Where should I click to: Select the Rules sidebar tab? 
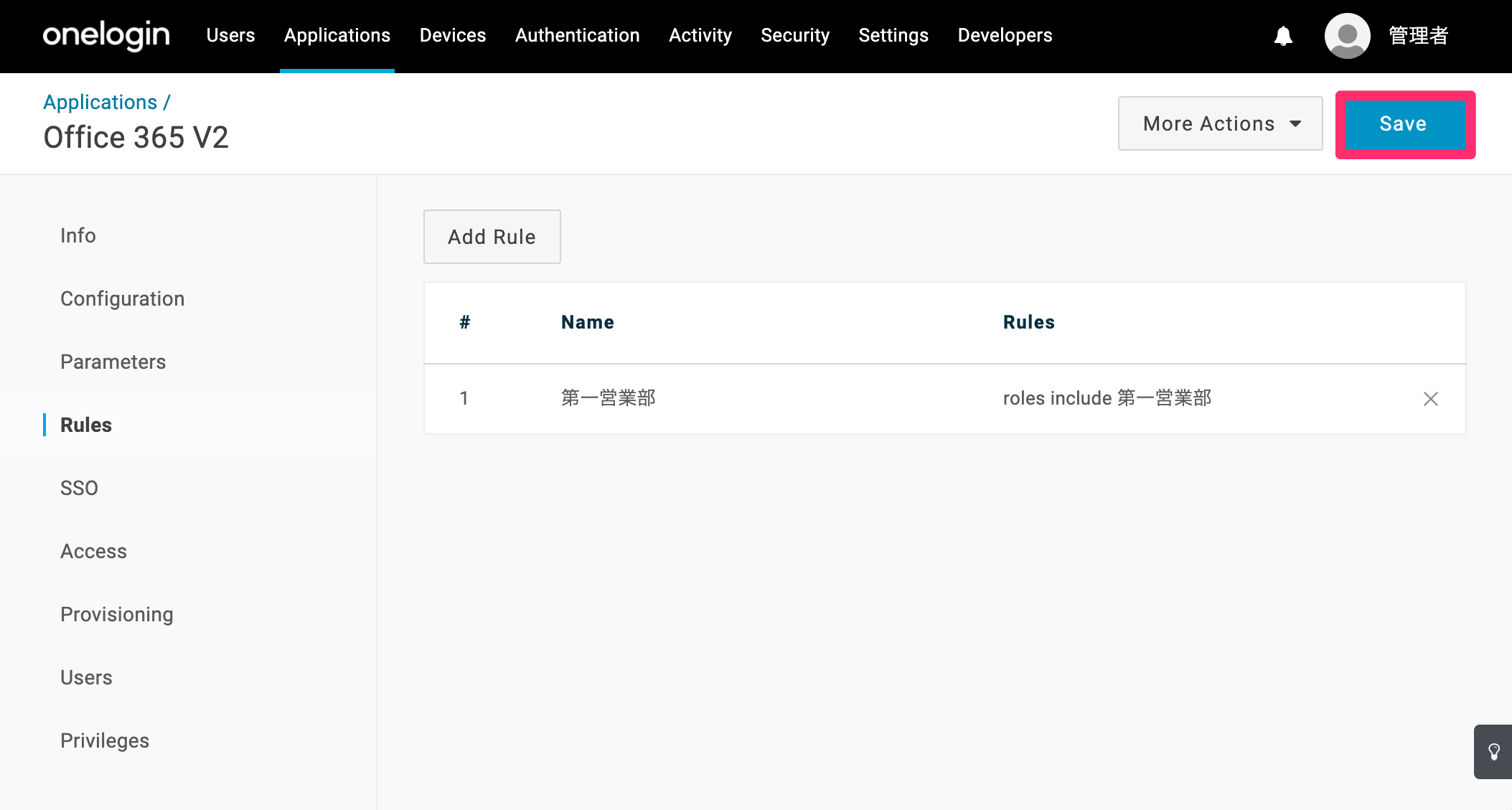86,425
